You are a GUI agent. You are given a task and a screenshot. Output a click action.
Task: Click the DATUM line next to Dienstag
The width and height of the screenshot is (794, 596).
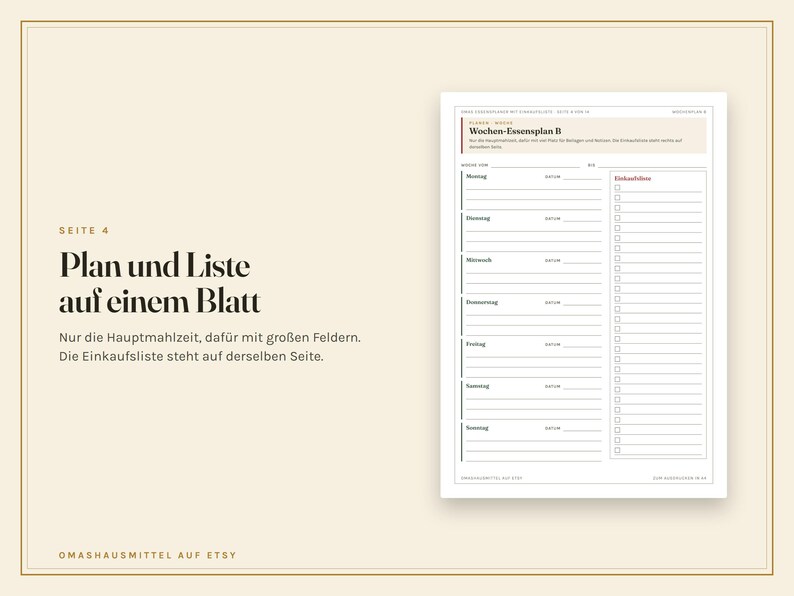[x=582, y=220]
